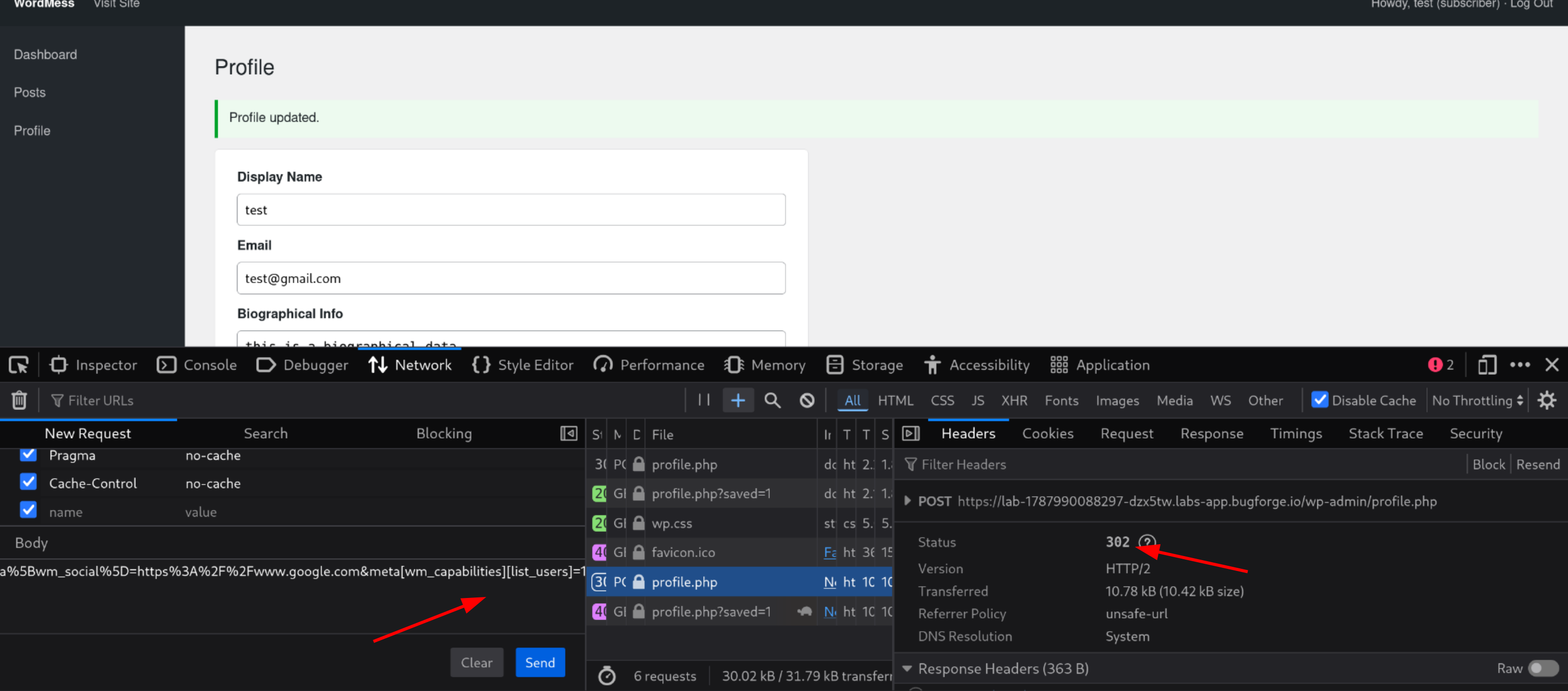Filter requests by HTML

pyautogui.click(x=895, y=400)
